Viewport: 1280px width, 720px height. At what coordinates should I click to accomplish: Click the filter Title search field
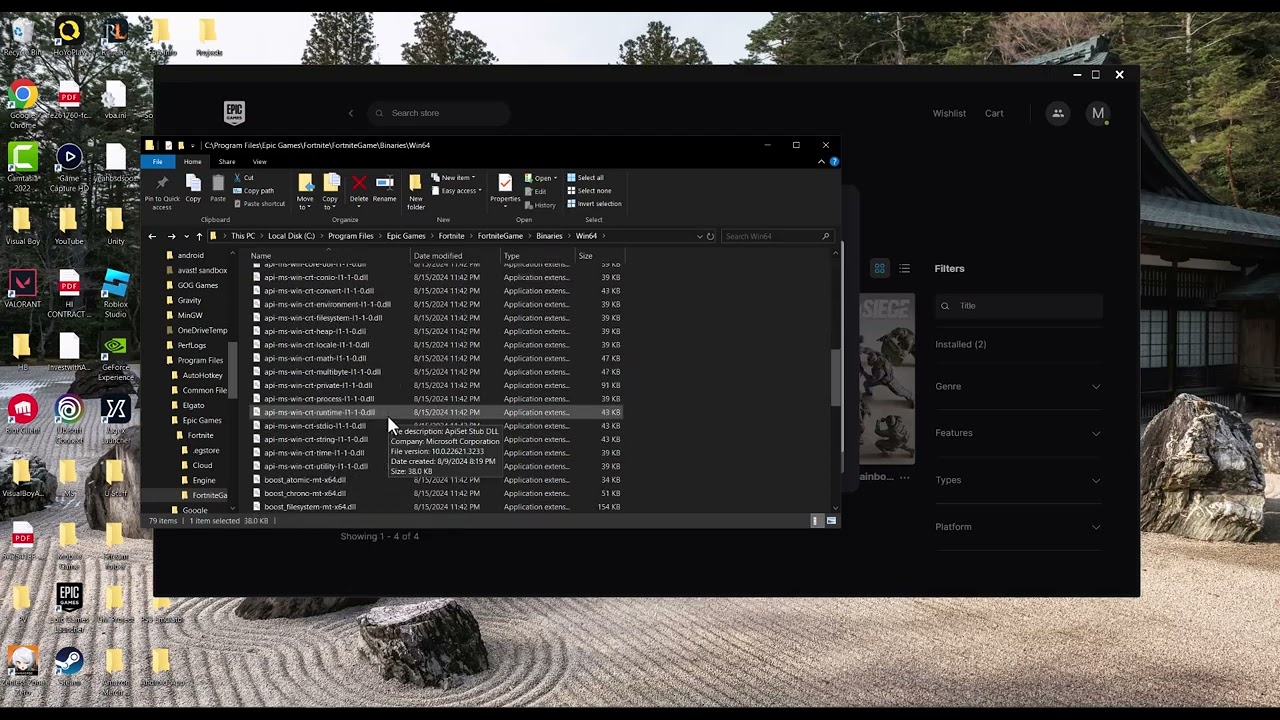[x=1019, y=306]
